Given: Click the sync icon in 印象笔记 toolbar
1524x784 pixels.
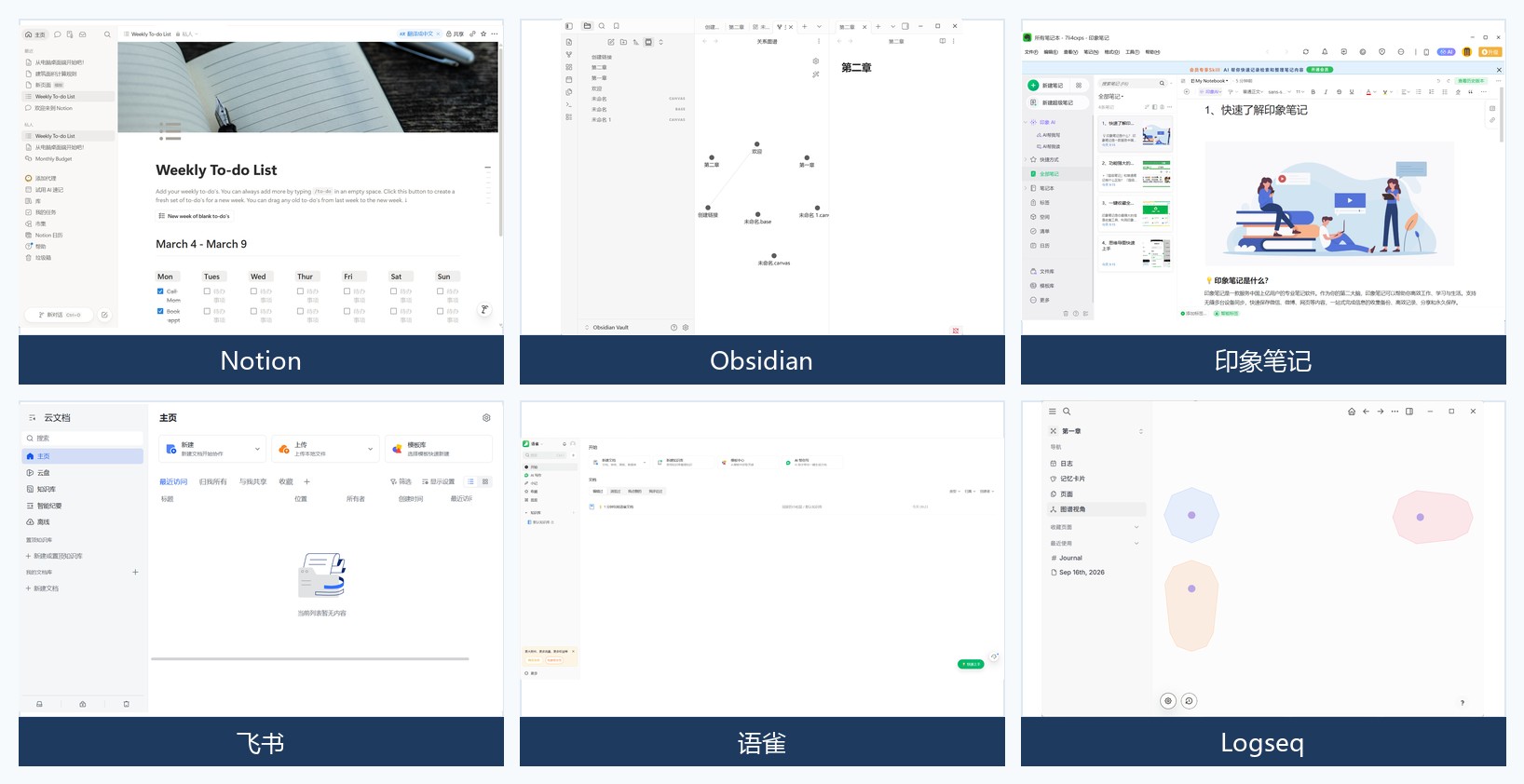Looking at the screenshot, I should [1306, 51].
